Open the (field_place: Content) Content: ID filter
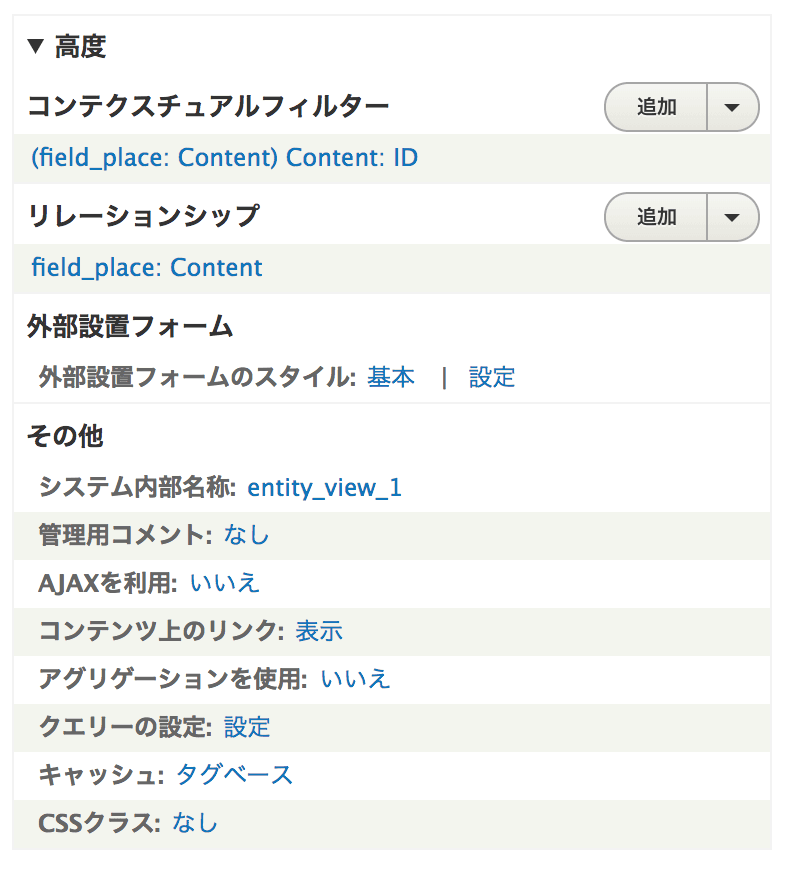 pos(224,158)
